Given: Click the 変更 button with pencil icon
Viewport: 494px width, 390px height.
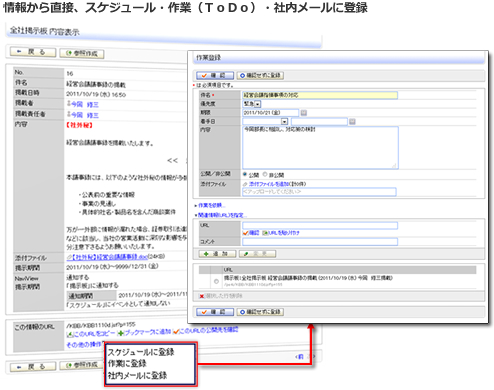Looking at the screenshot, I should tap(257, 254).
